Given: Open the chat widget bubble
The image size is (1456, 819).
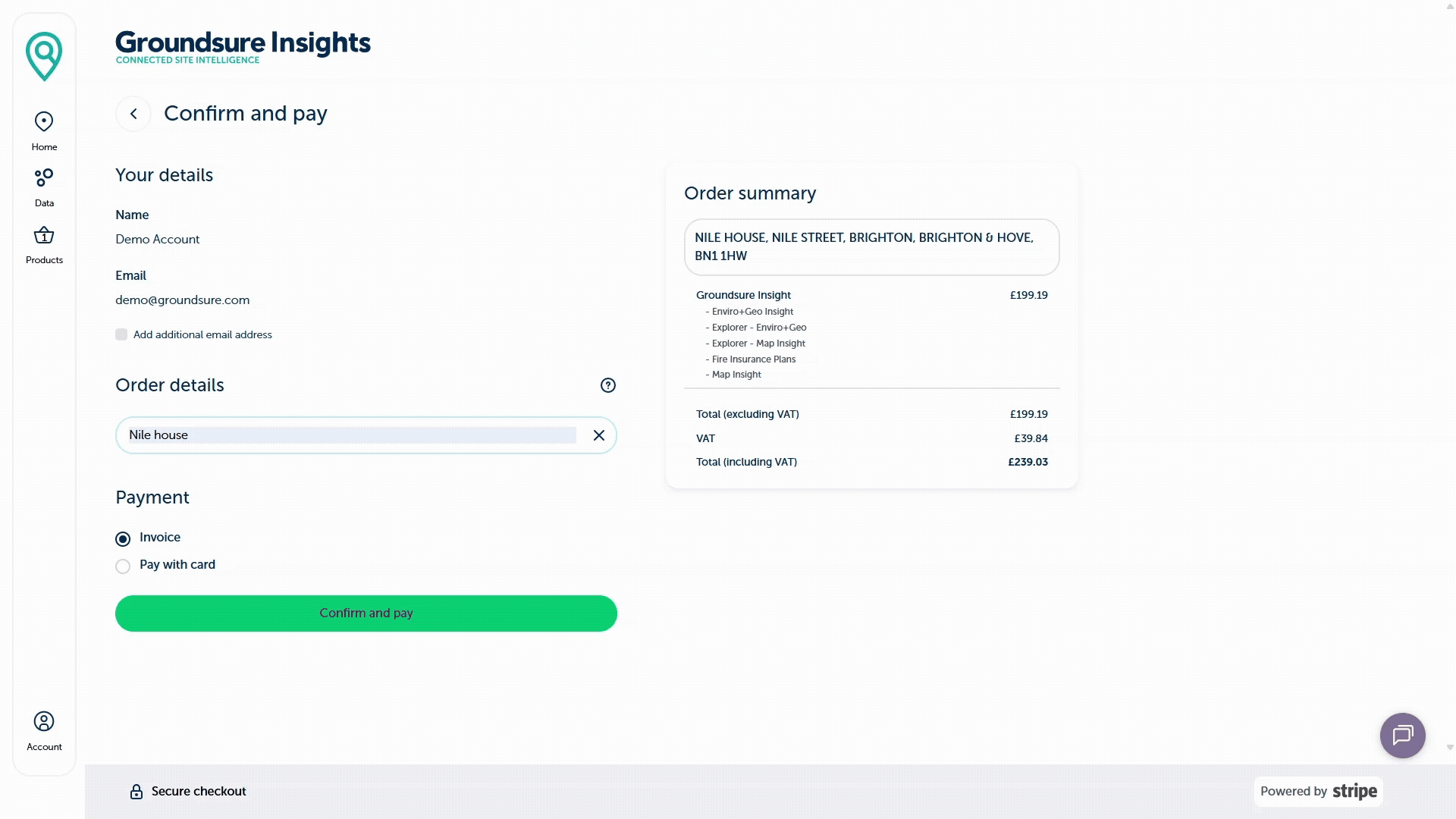Looking at the screenshot, I should coord(1402,735).
